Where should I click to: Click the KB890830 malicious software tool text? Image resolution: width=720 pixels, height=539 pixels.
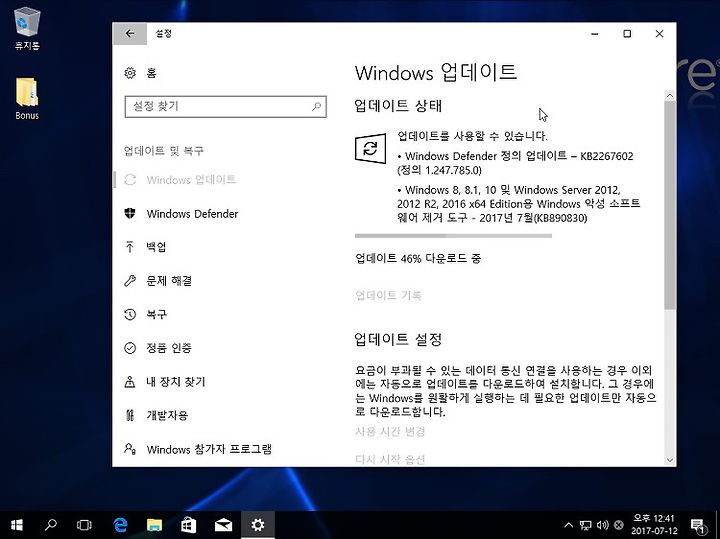[x=518, y=204]
